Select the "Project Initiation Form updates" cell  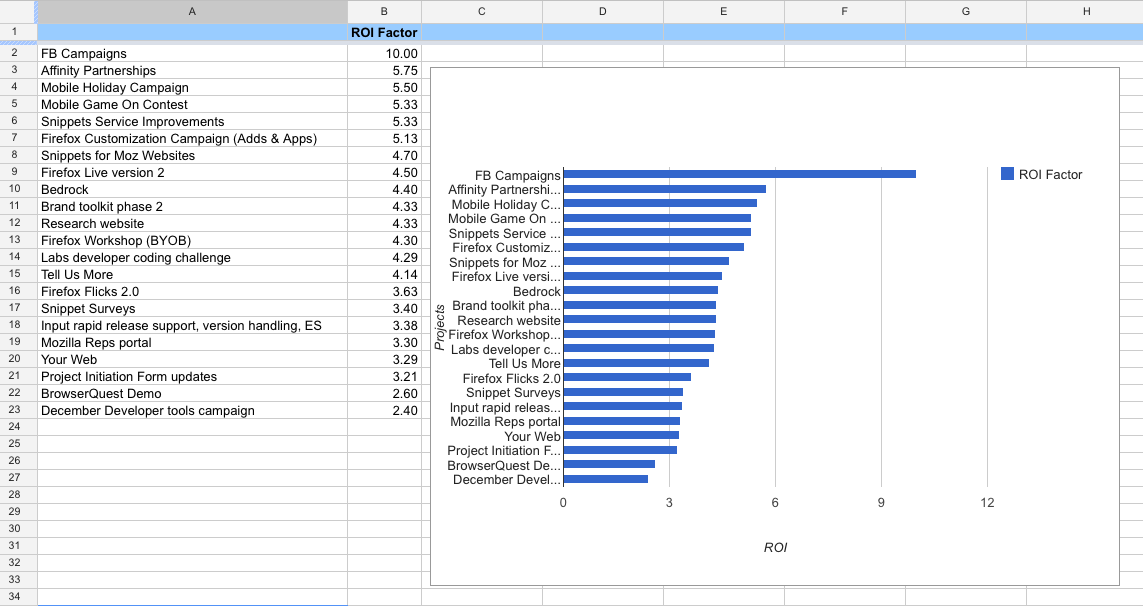click(192, 376)
